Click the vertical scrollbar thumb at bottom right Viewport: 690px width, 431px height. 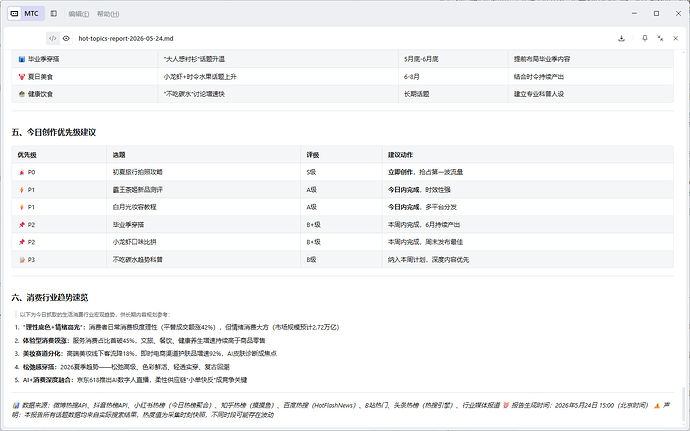tap(683, 405)
